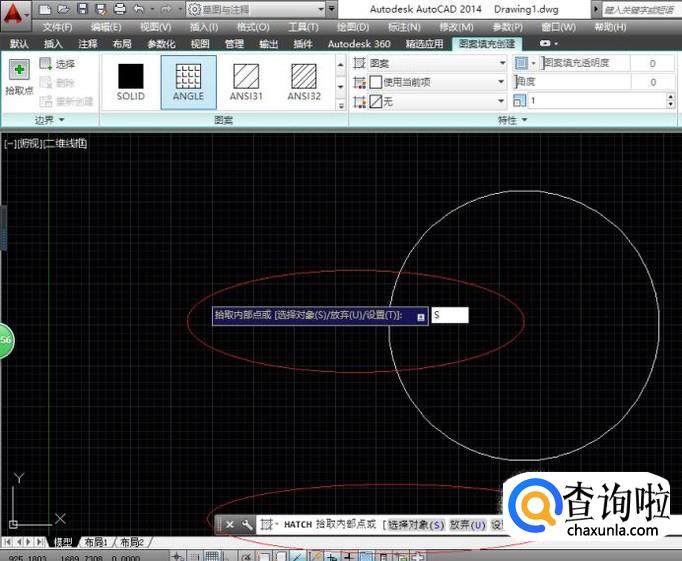Select the SOLID hatch pattern swatch
The height and width of the screenshot is (561, 682).
(x=131, y=80)
